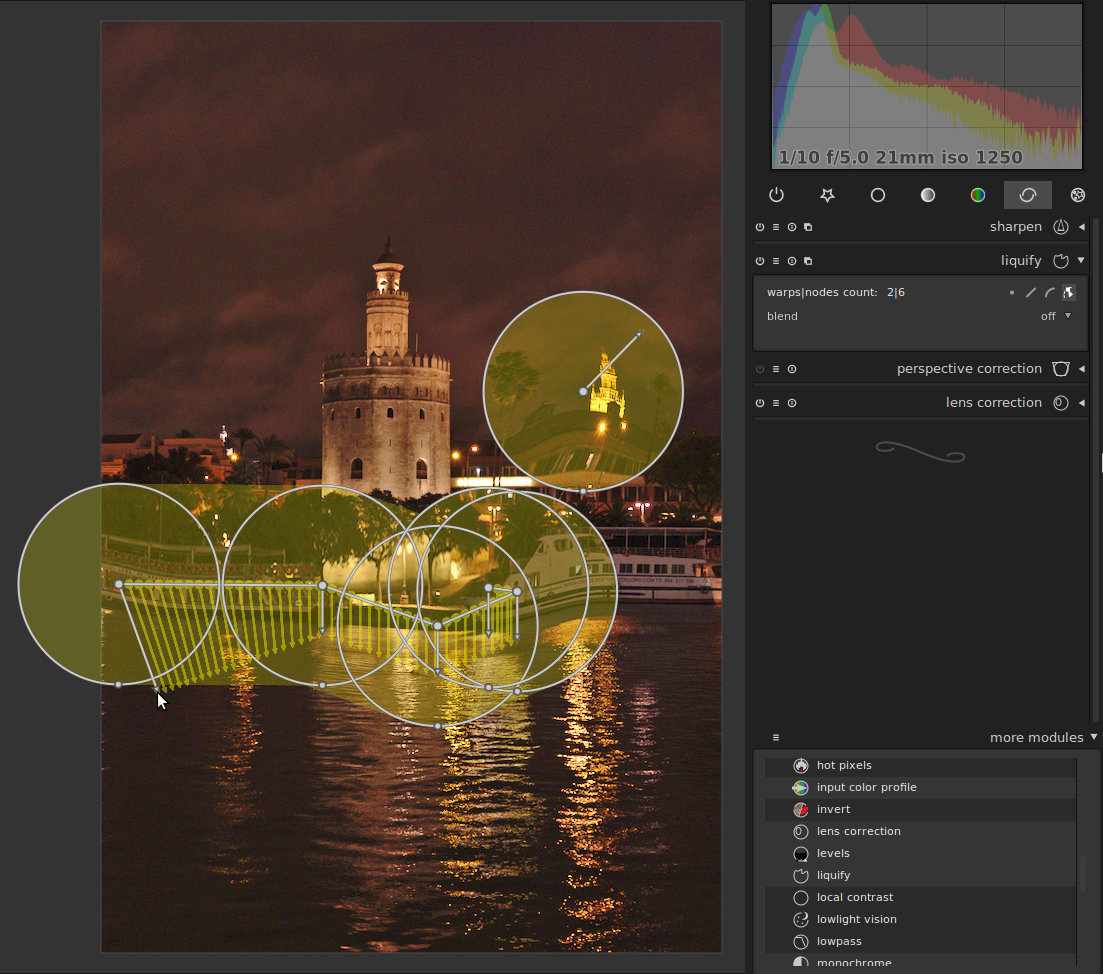Open liquify module presets menu
1103x974 pixels.
776,261
